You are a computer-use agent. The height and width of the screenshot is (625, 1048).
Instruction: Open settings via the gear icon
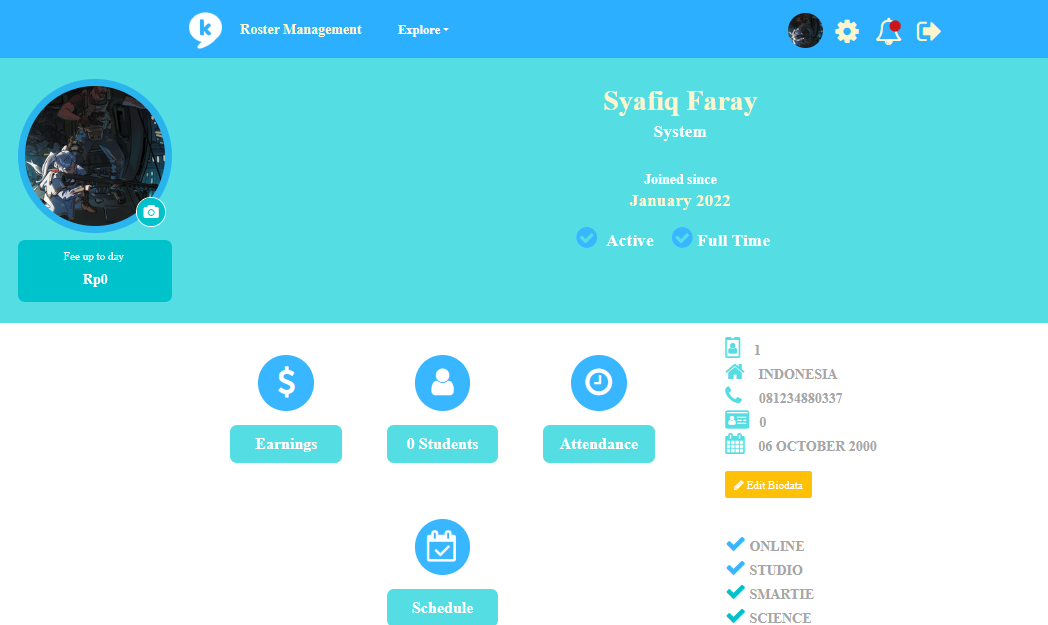pos(847,31)
